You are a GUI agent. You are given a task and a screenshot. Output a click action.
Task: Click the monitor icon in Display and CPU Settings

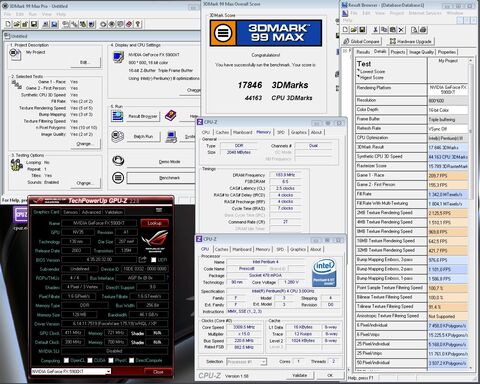(118, 57)
